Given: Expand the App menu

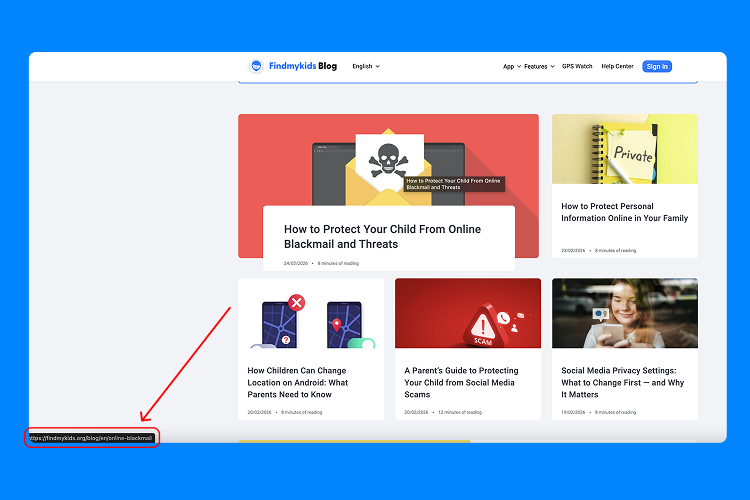Looking at the screenshot, I should click(511, 66).
